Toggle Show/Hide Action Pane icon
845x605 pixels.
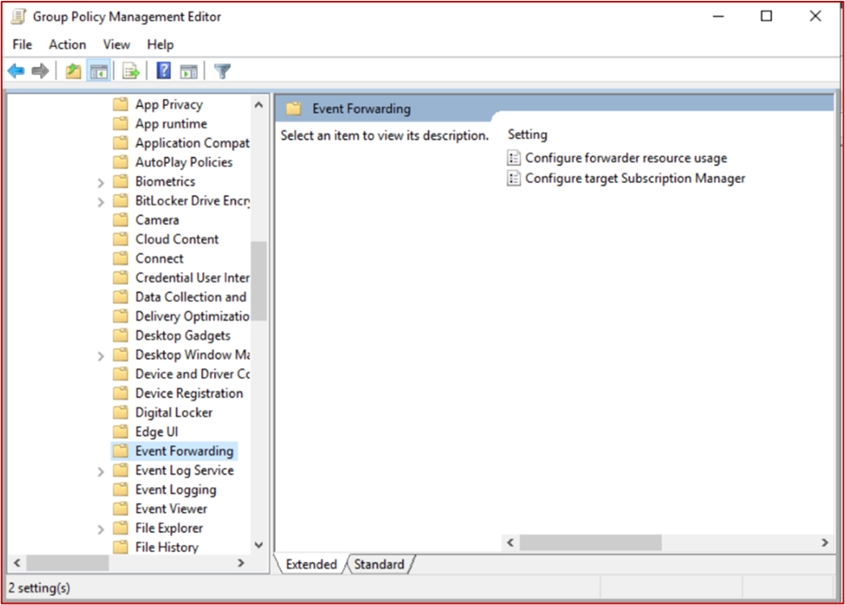click(x=189, y=71)
